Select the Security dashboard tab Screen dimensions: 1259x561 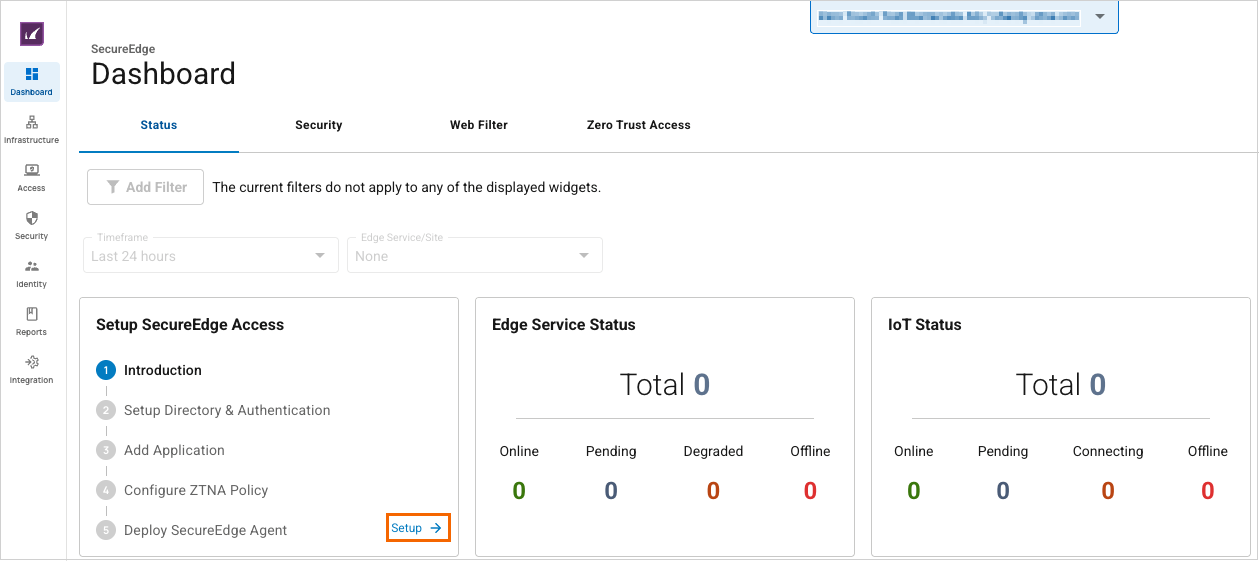coord(318,125)
